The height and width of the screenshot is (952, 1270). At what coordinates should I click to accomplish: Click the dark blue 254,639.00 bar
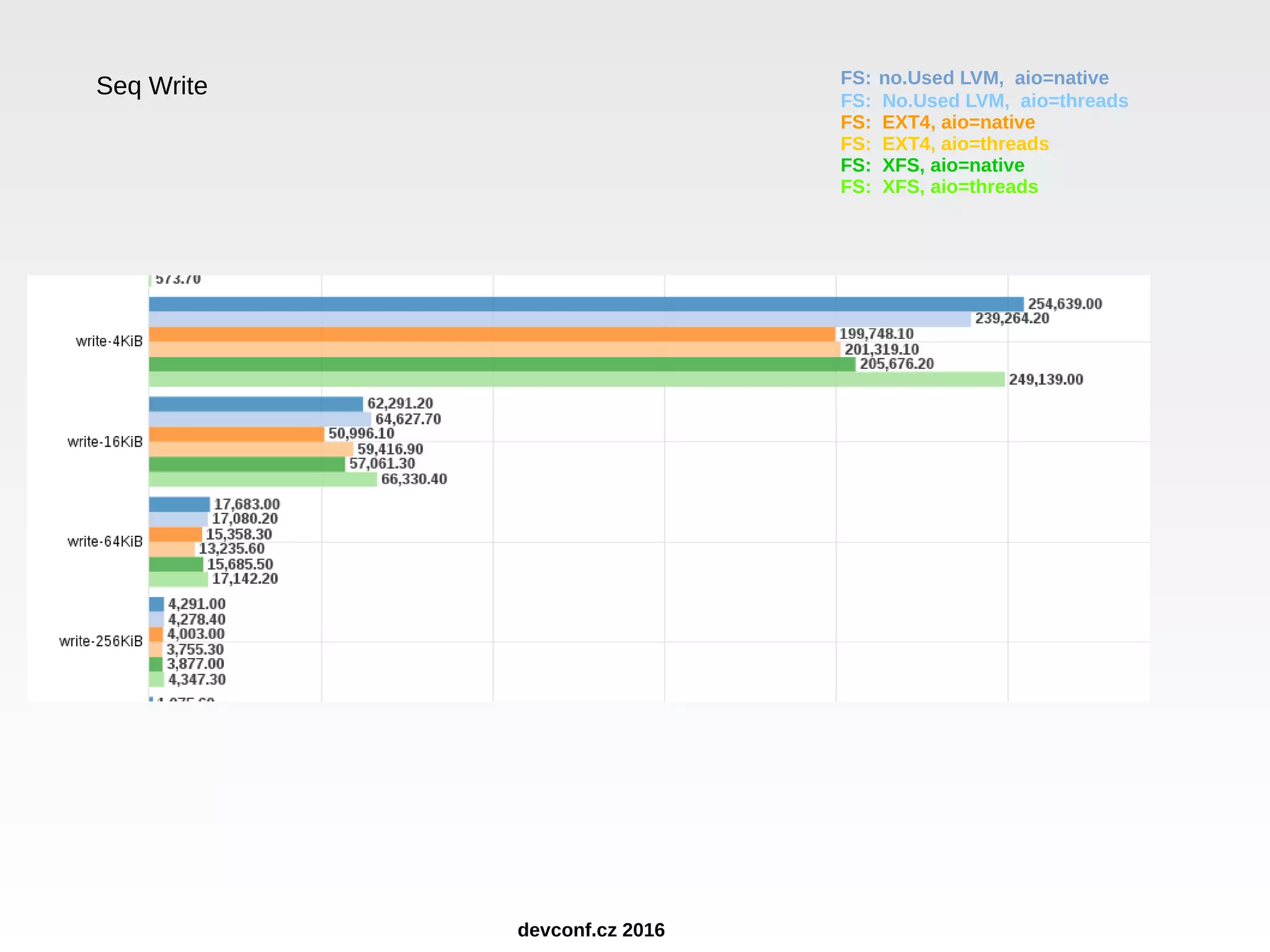[x=585, y=304]
